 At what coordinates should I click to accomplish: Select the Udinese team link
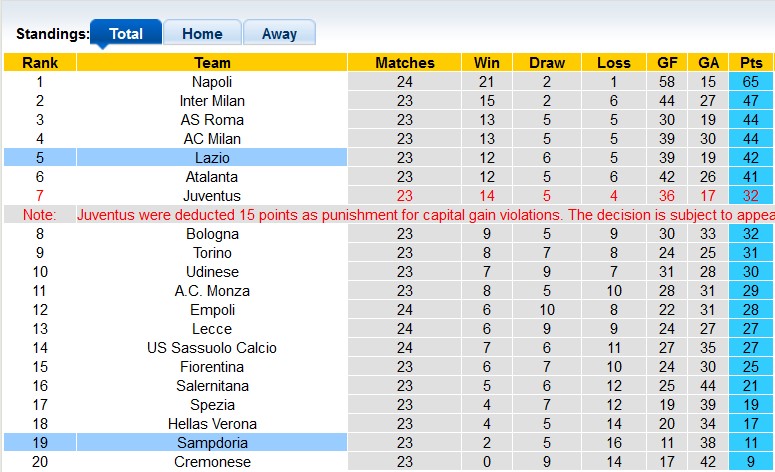(212, 272)
